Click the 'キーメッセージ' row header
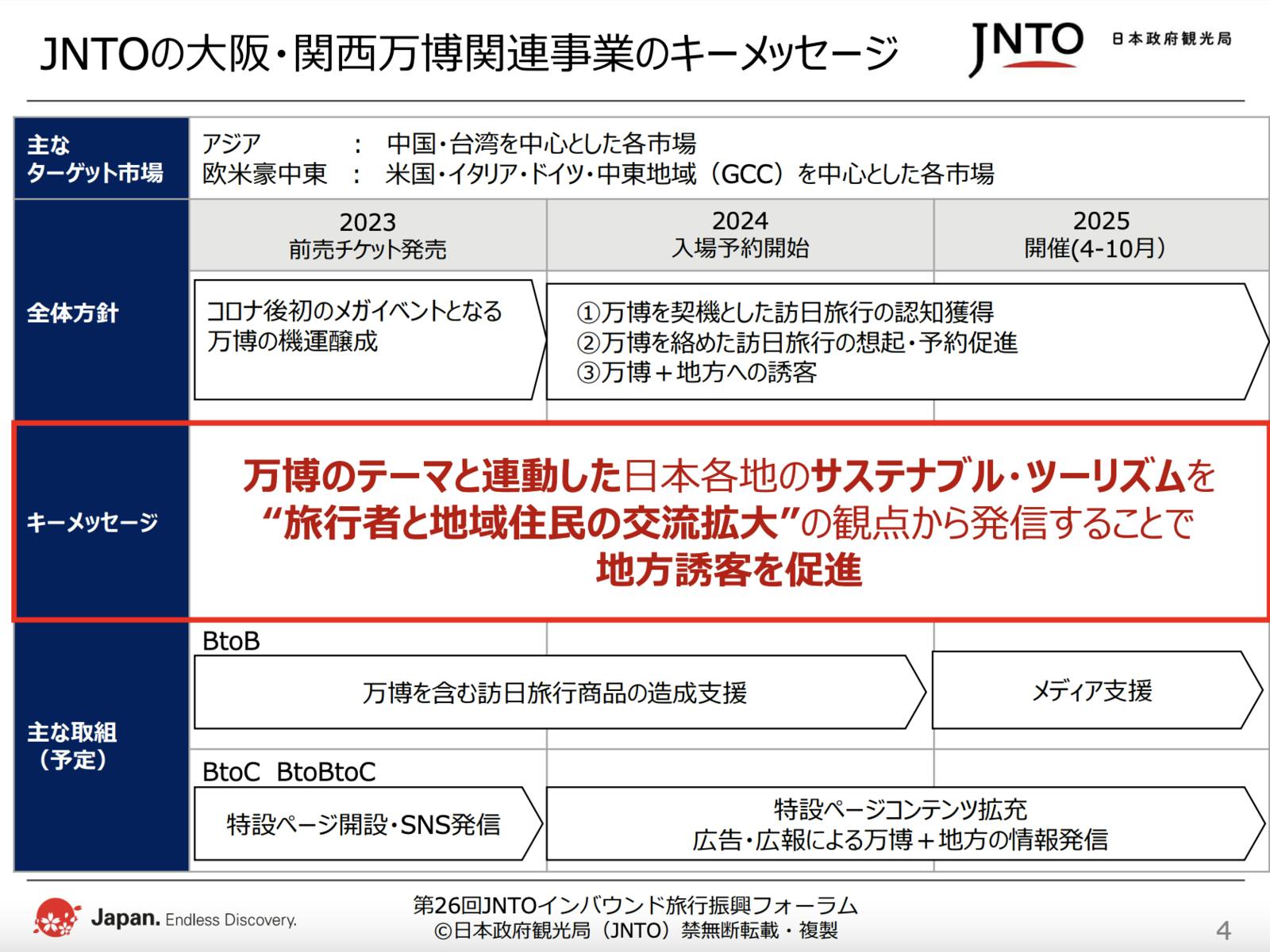Viewport: 1270px width, 952px height. click(x=102, y=522)
